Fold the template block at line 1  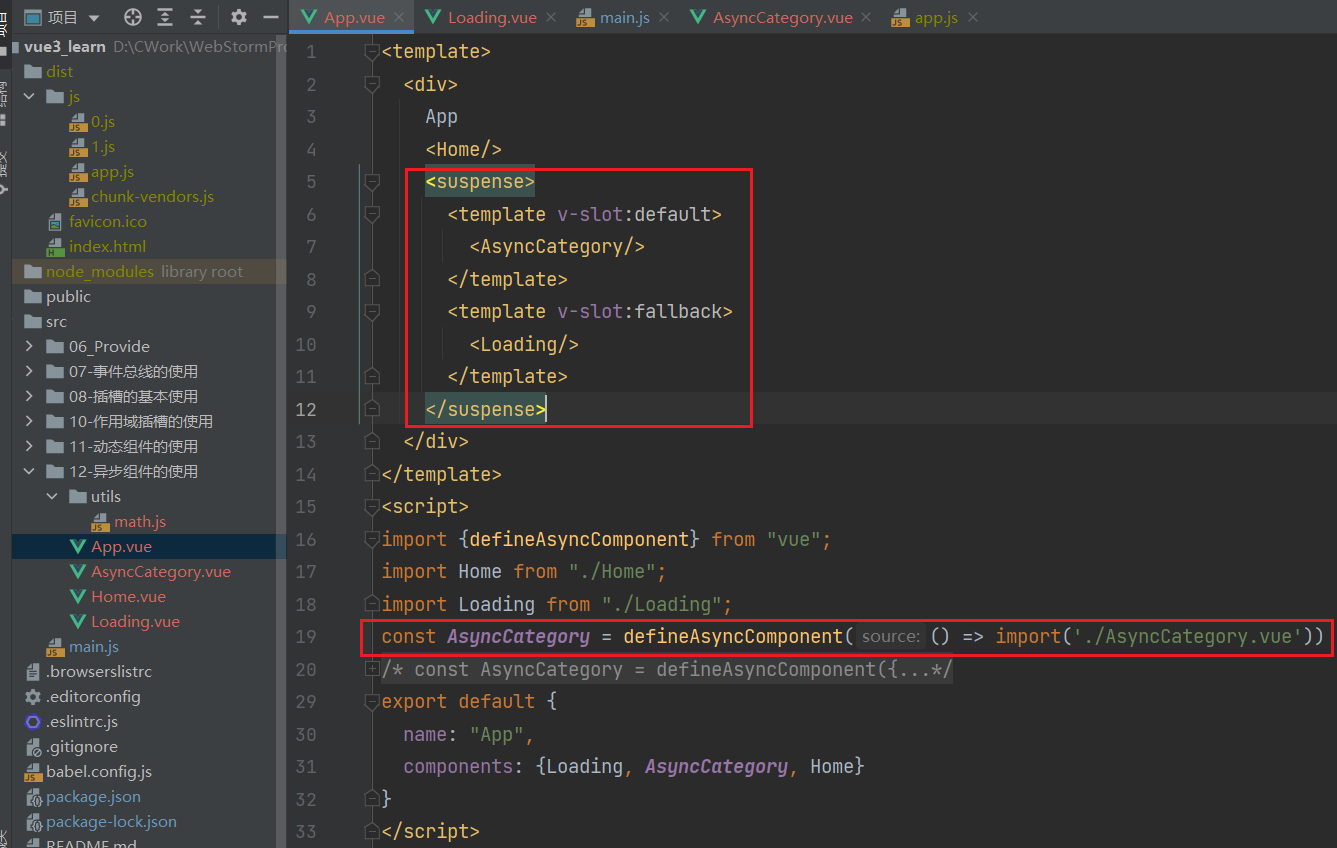tap(372, 52)
